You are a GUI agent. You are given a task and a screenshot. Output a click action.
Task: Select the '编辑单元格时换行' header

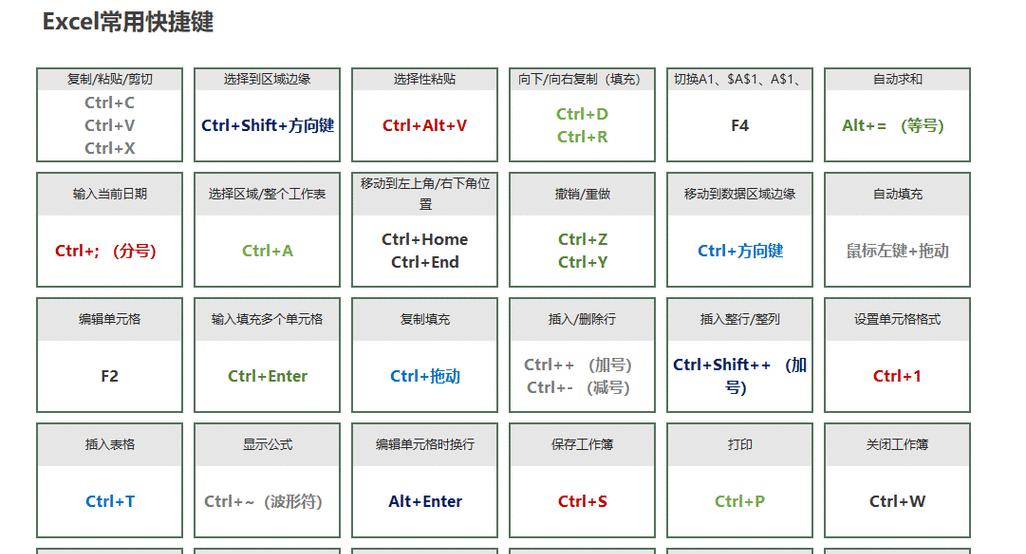(x=425, y=445)
